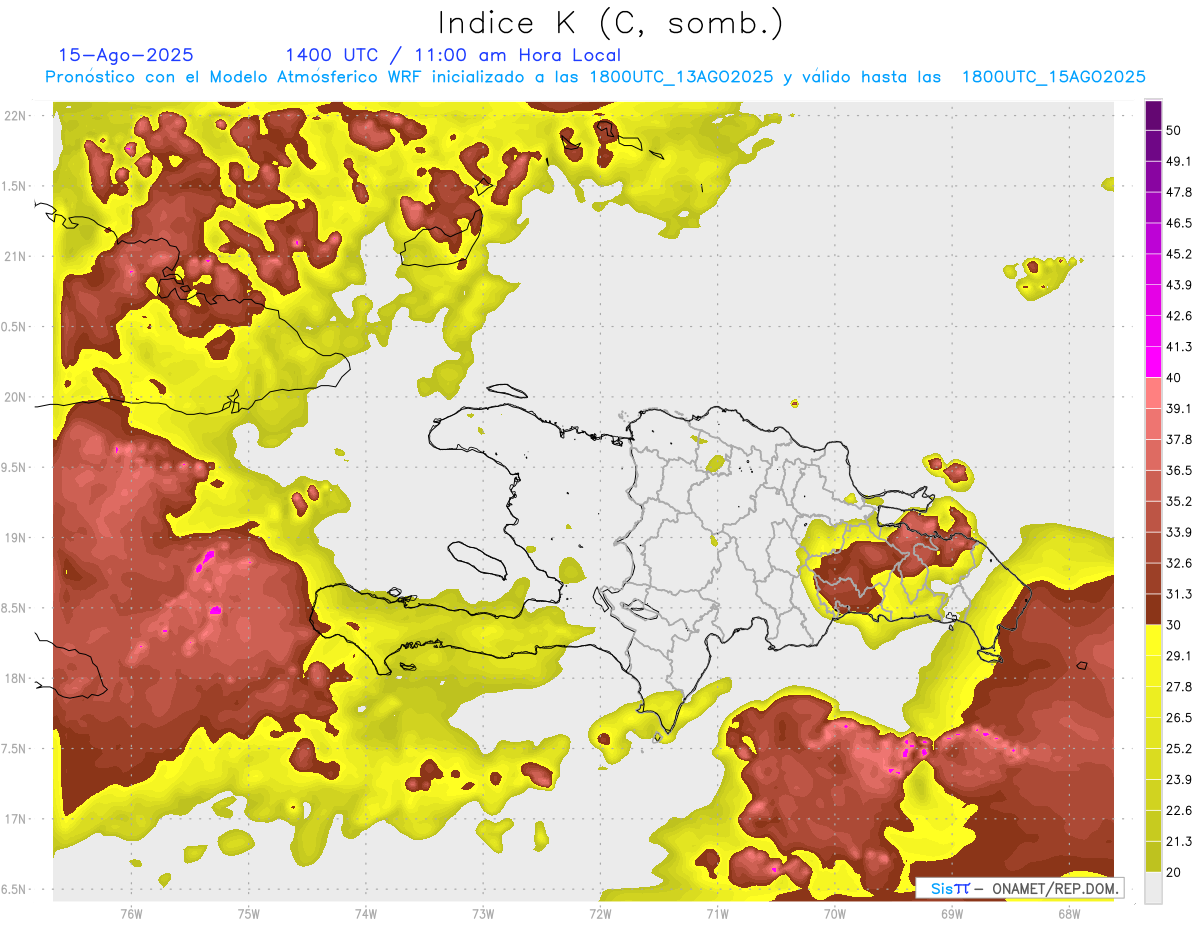Click colorbar value "21.3"
The image size is (1200, 927).
point(1178,841)
